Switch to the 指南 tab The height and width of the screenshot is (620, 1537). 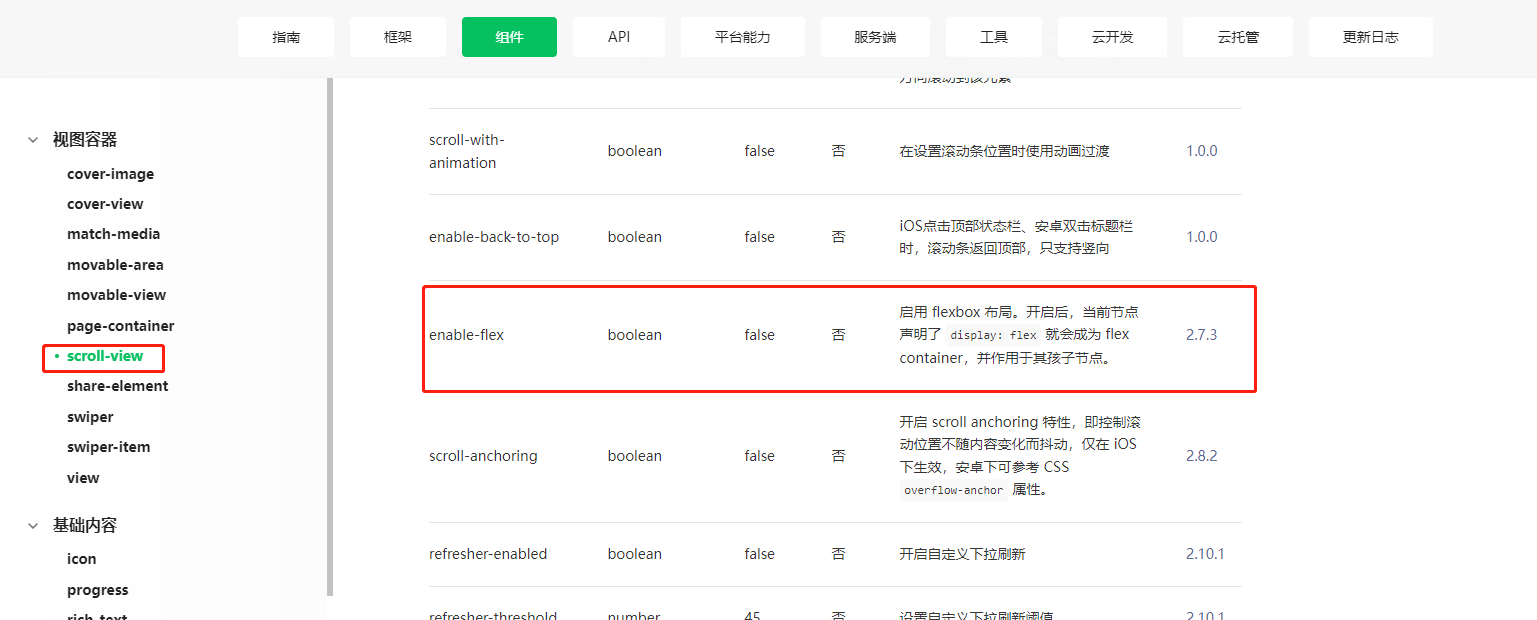coord(286,36)
